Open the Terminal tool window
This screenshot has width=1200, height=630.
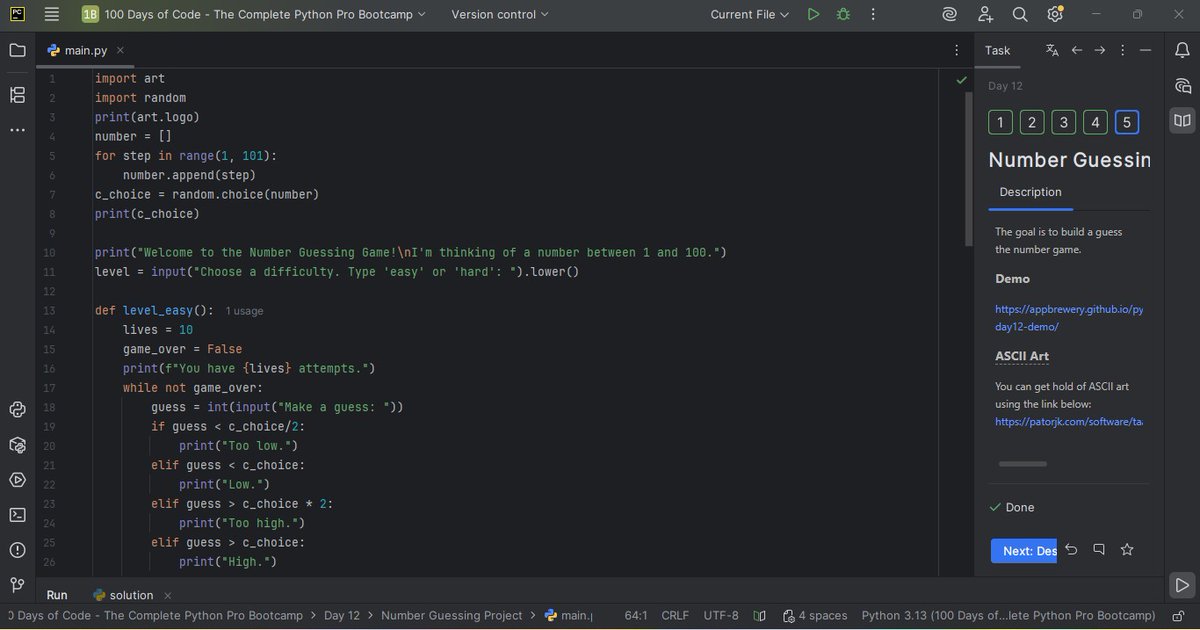click(x=17, y=514)
